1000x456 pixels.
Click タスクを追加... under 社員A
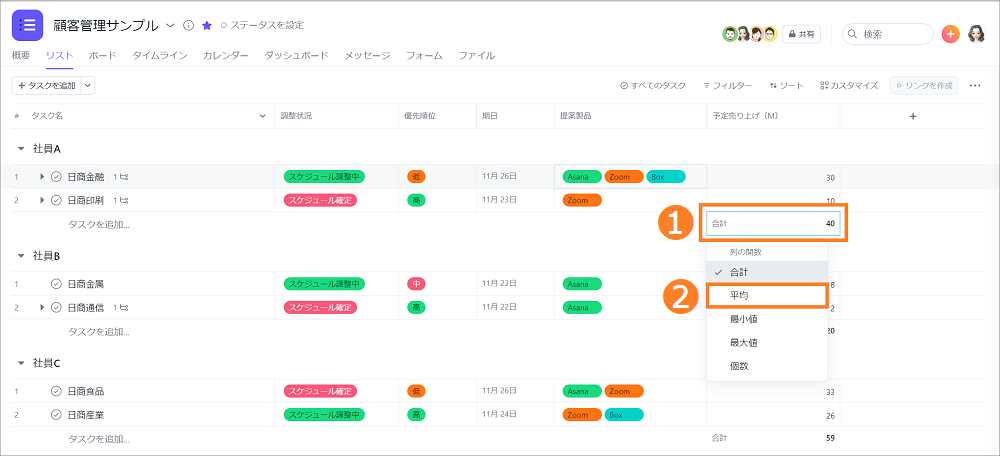pyautogui.click(x=98, y=224)
